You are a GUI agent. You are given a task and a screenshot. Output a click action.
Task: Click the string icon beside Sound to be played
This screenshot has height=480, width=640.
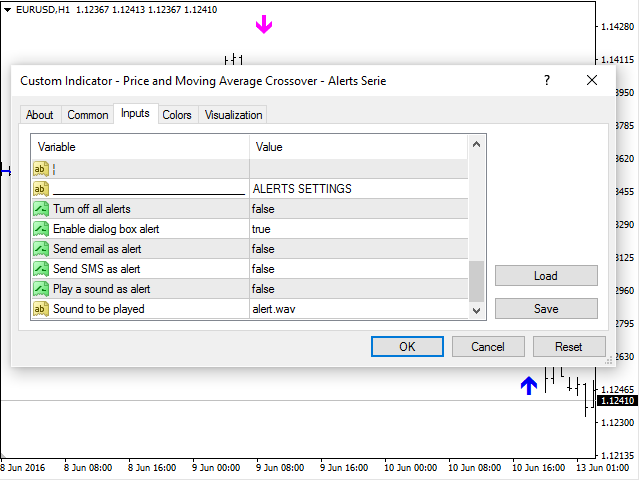[41, 309]
